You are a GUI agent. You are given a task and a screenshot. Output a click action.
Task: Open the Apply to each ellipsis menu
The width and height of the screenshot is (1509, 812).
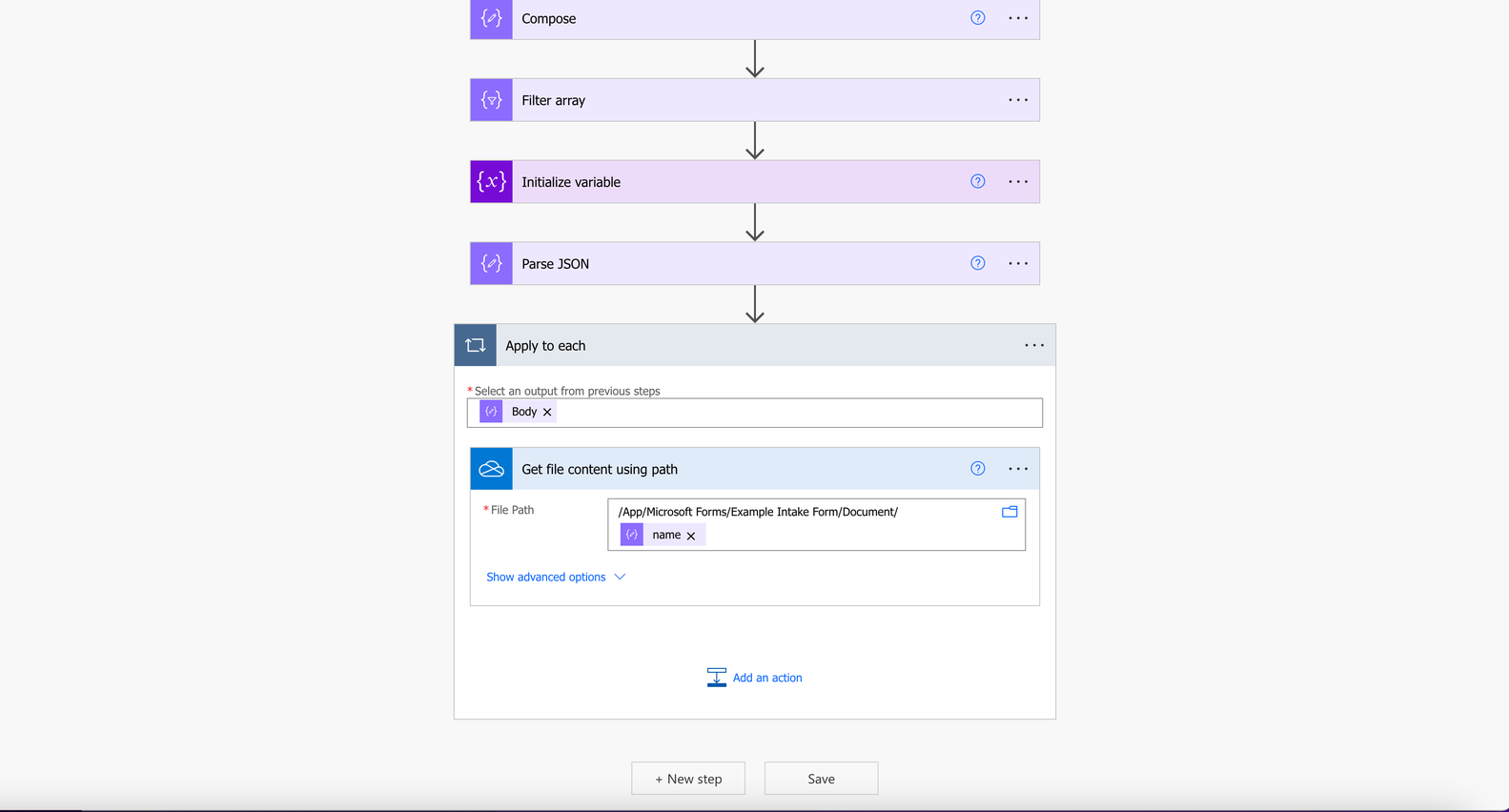(x=1034, y=345)
